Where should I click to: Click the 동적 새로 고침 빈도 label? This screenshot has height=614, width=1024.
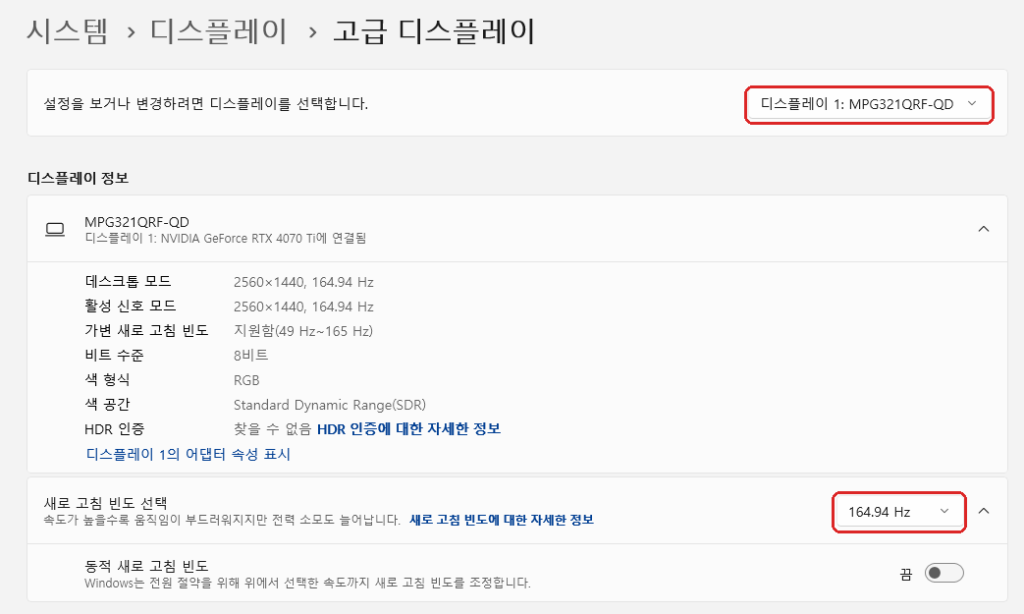pyautogui.click(x=146, y=566)
